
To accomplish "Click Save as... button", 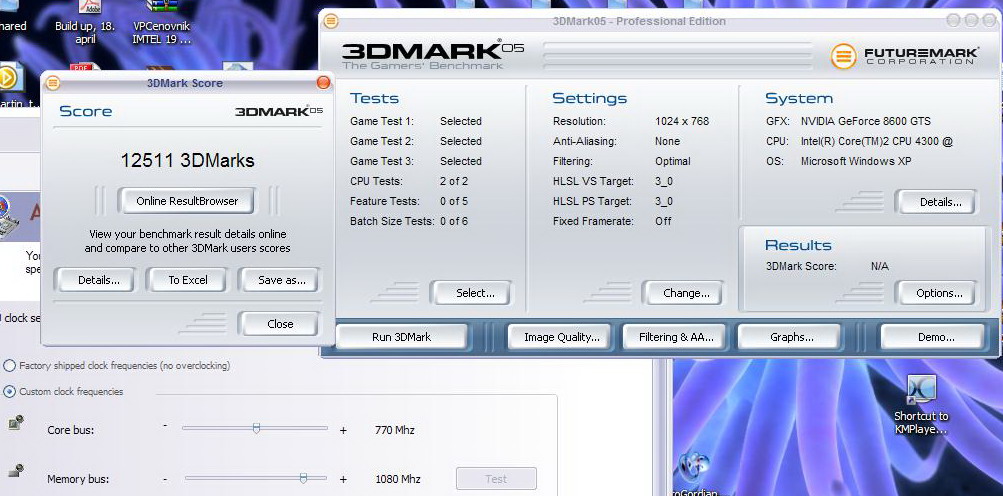I will pyautogui.click(x=280, y=280).
